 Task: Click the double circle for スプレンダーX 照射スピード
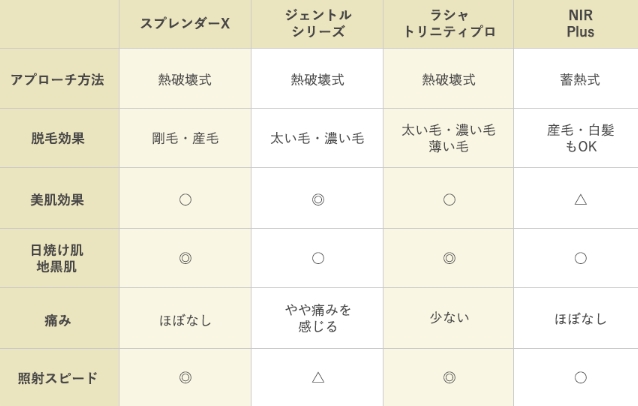[185, 378]
